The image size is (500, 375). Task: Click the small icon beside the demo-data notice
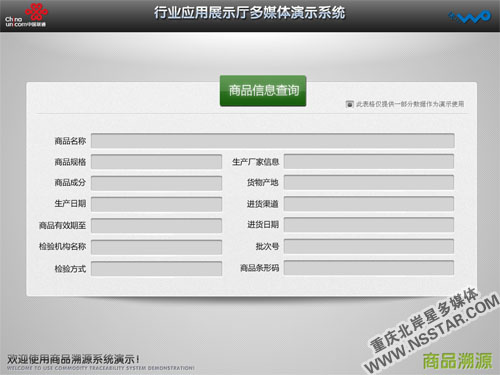click(x=349, y=104)
